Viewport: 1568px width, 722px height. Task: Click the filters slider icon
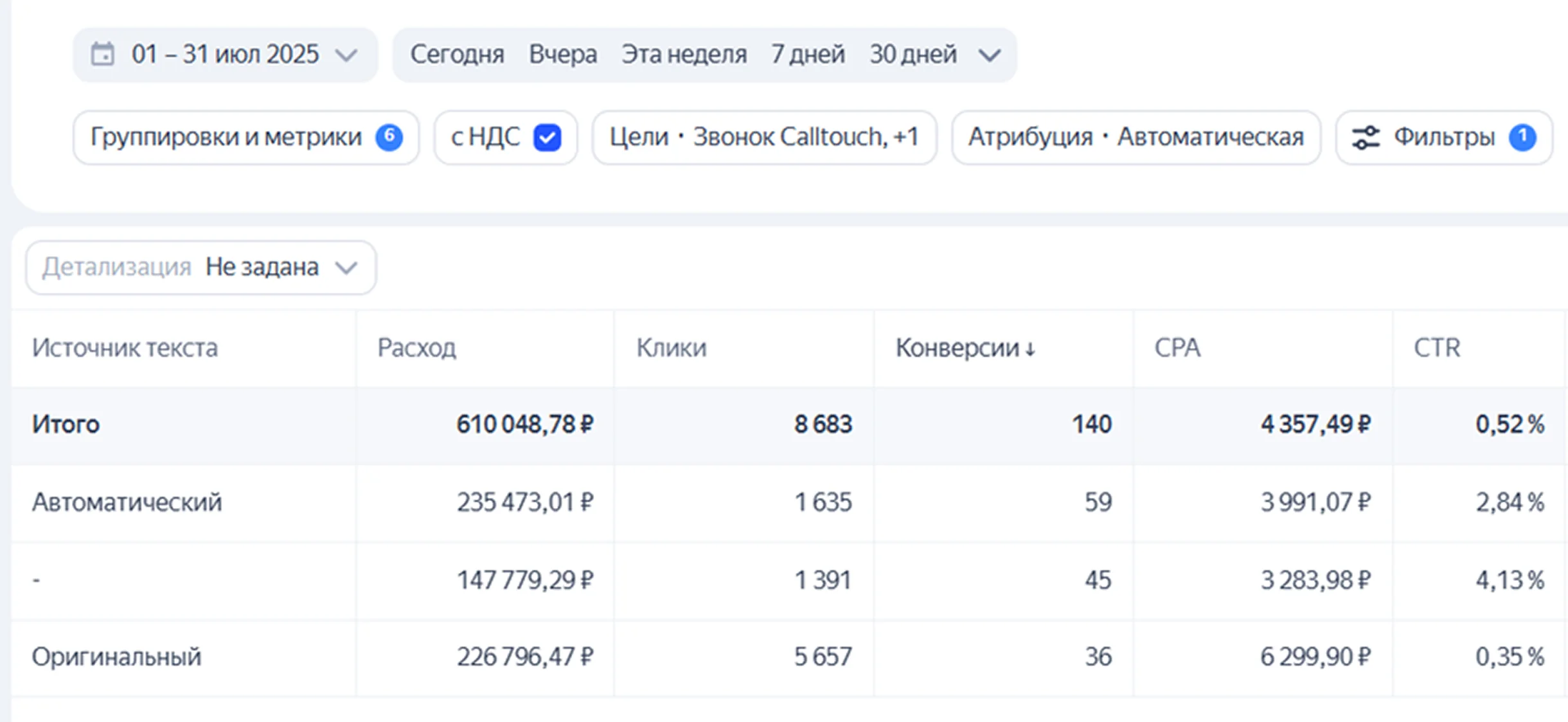pyautogui.click(x=1366, y=137)
